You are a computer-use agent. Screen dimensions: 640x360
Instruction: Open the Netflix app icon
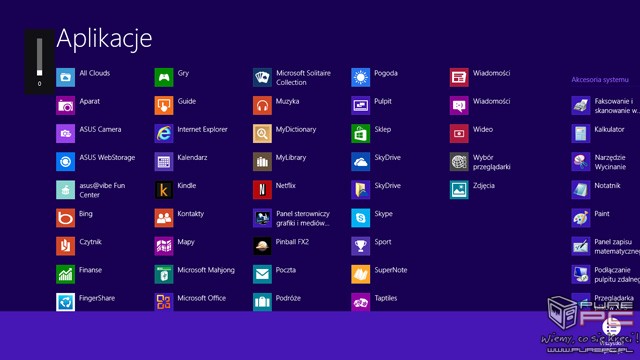click(x=262, y=190)
